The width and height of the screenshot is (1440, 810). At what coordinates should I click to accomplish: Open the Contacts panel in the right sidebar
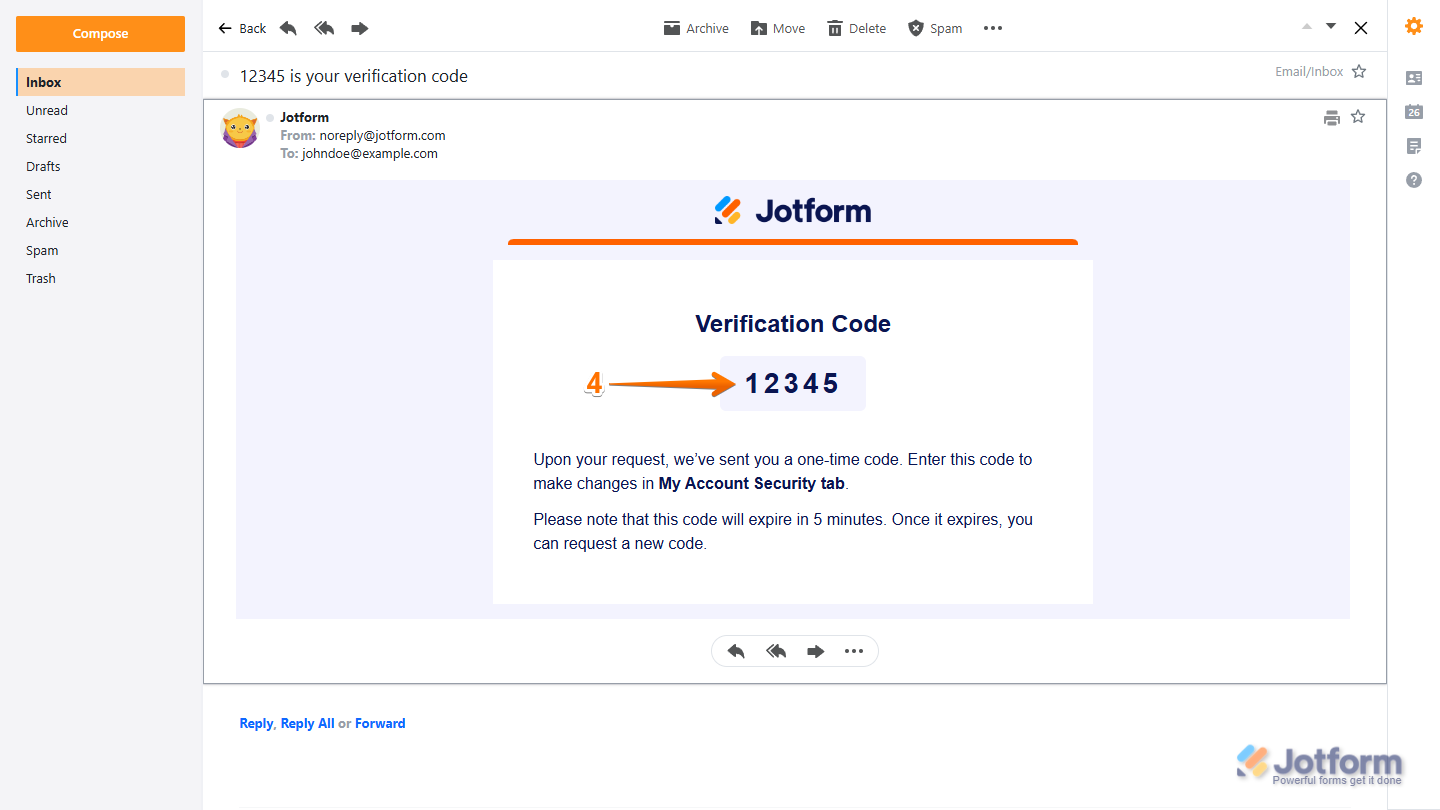coord(1413,78)
